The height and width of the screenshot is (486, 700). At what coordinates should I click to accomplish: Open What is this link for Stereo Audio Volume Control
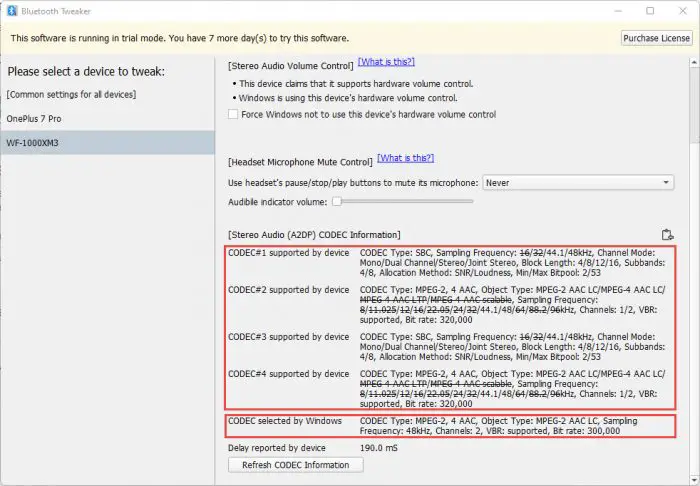click(386, 62)
